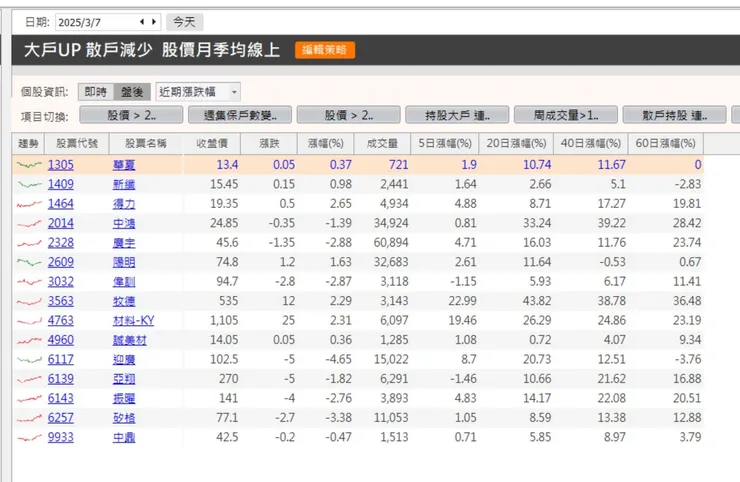
Task: Open the 誠美材 stock name link
Action: (130, 340)
